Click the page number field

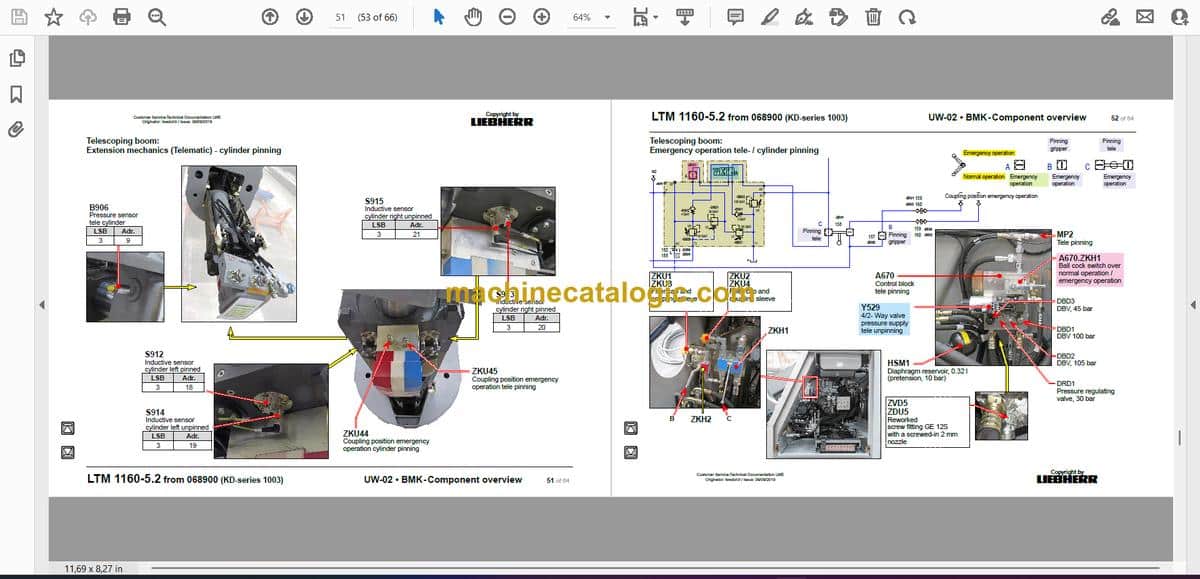pyautogui.click(x=341, y=17)
